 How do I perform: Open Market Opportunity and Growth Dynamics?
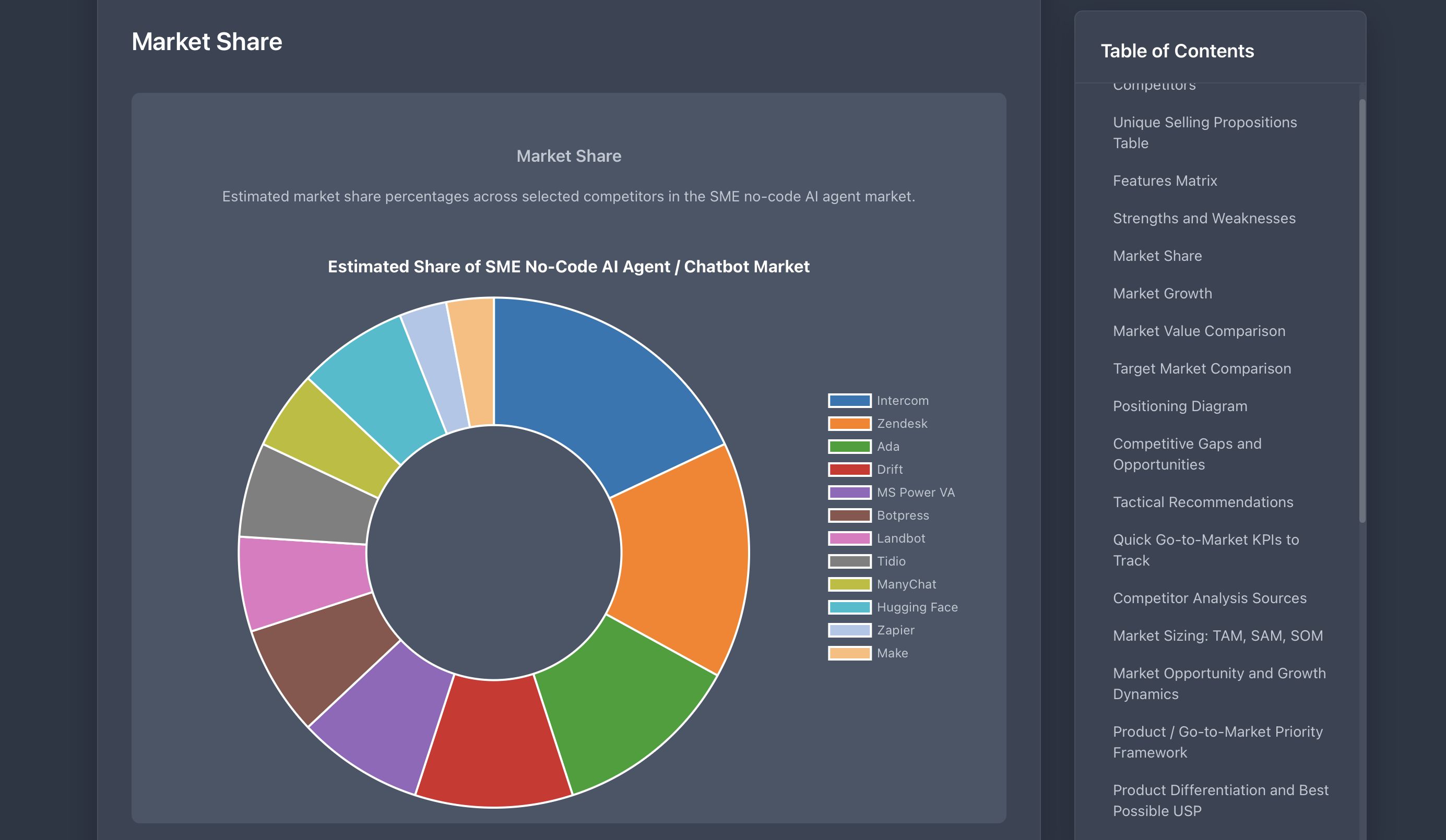click(1219, 683)
